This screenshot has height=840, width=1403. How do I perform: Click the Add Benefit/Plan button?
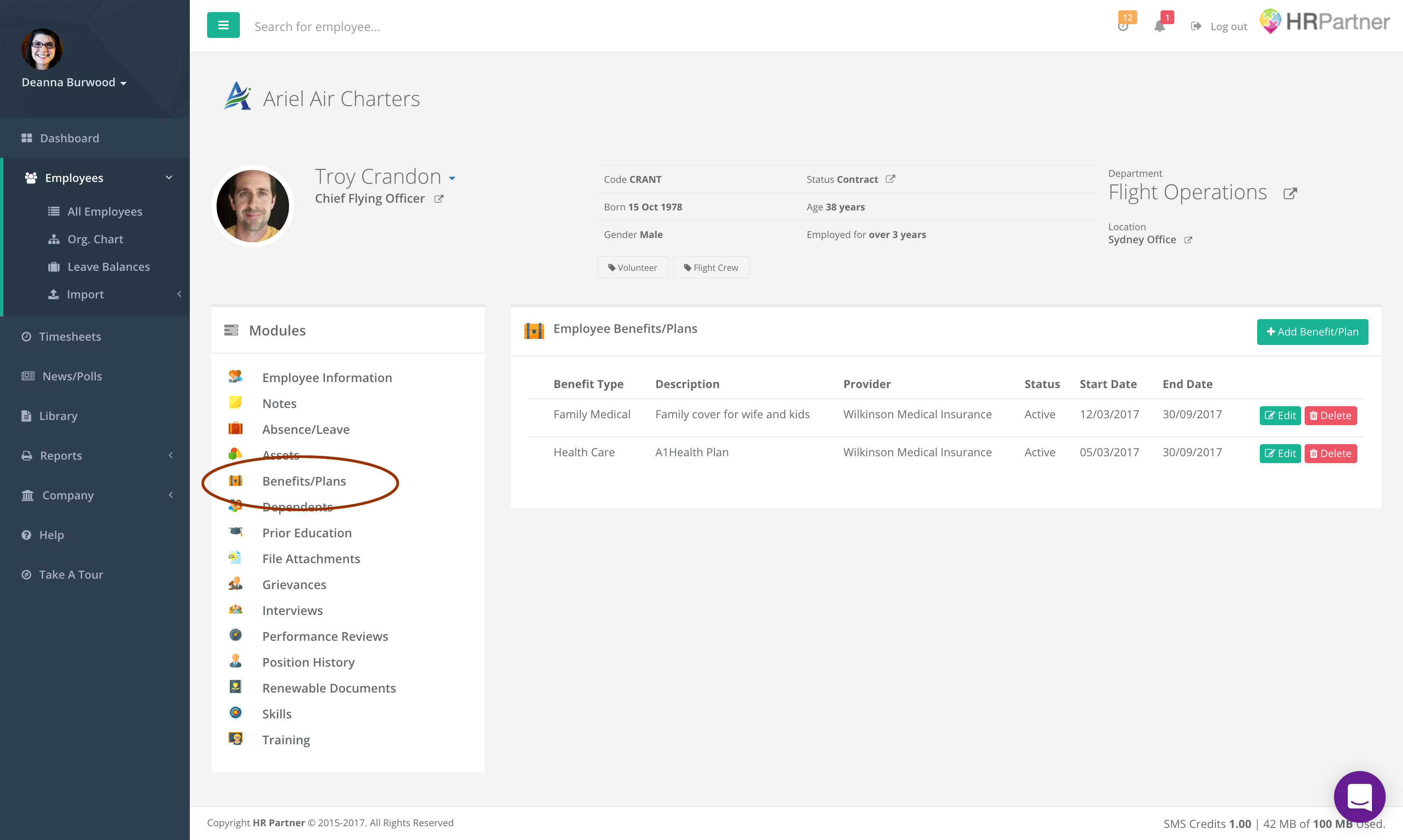(1312, 332)
